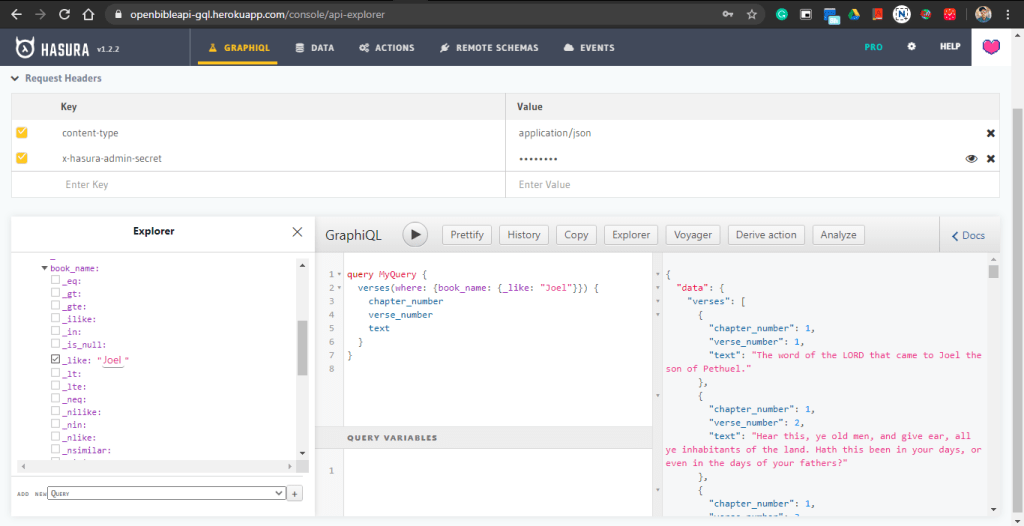Open Hasura settings gear icon

(911, 47)
